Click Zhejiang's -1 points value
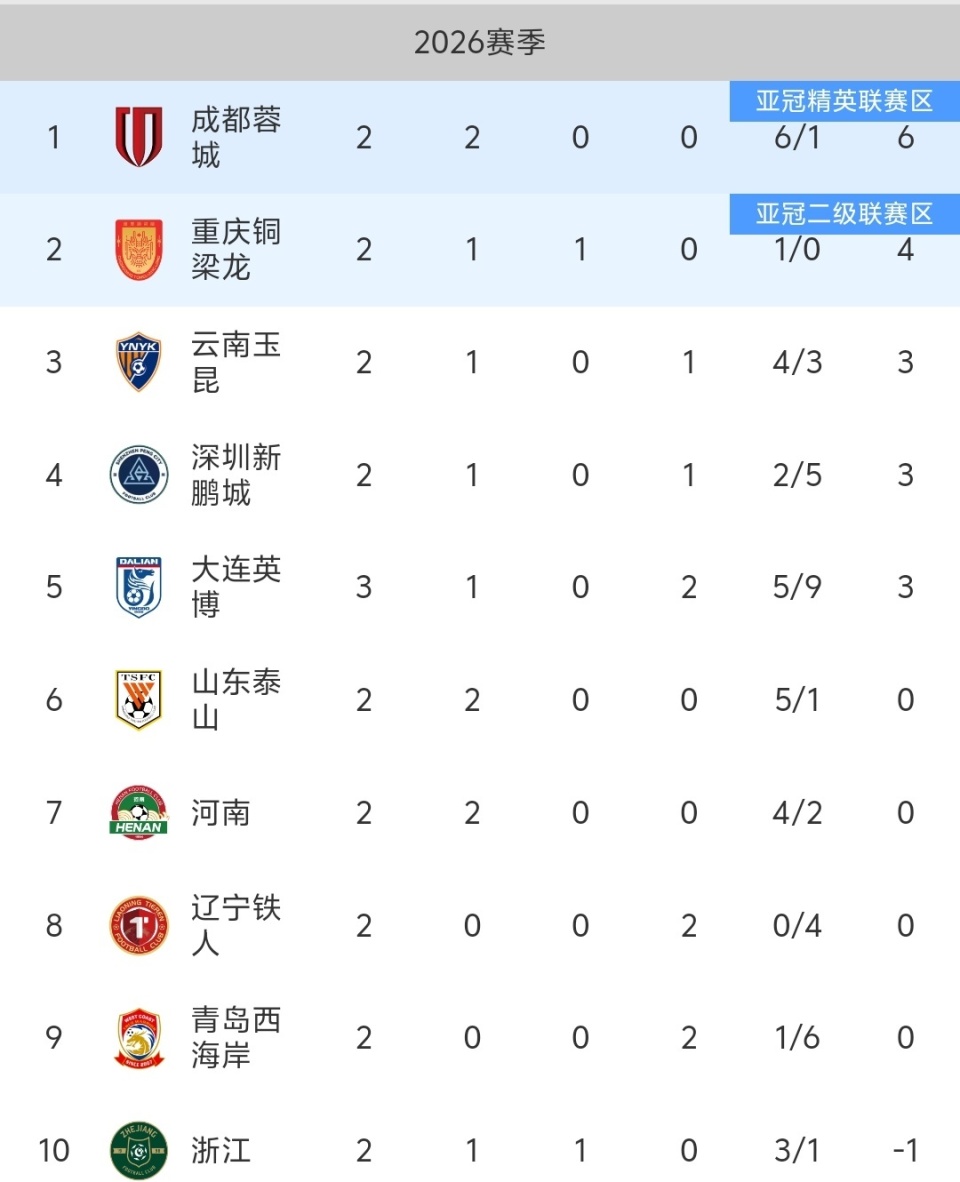This screenshot has height=1182, width=960. [905, 1150]
